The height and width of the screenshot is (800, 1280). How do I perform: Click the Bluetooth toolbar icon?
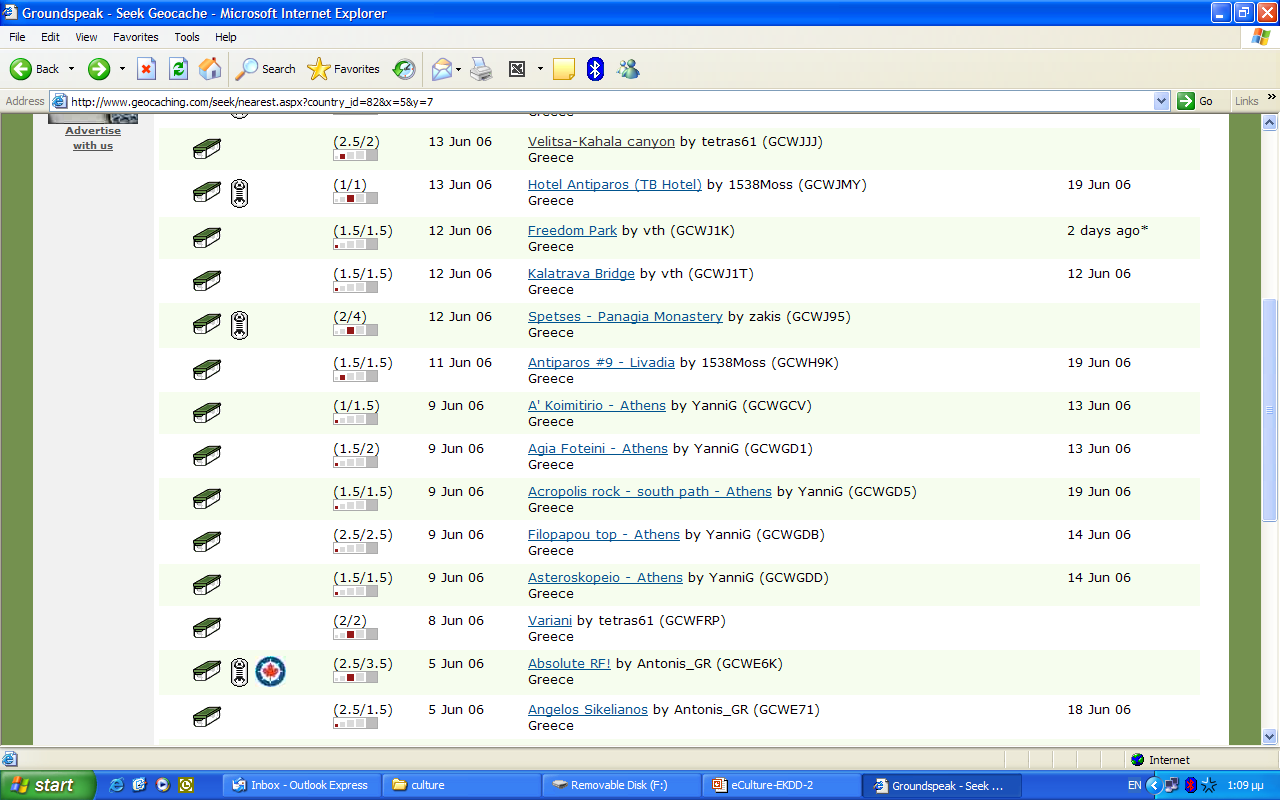(595, 69)
